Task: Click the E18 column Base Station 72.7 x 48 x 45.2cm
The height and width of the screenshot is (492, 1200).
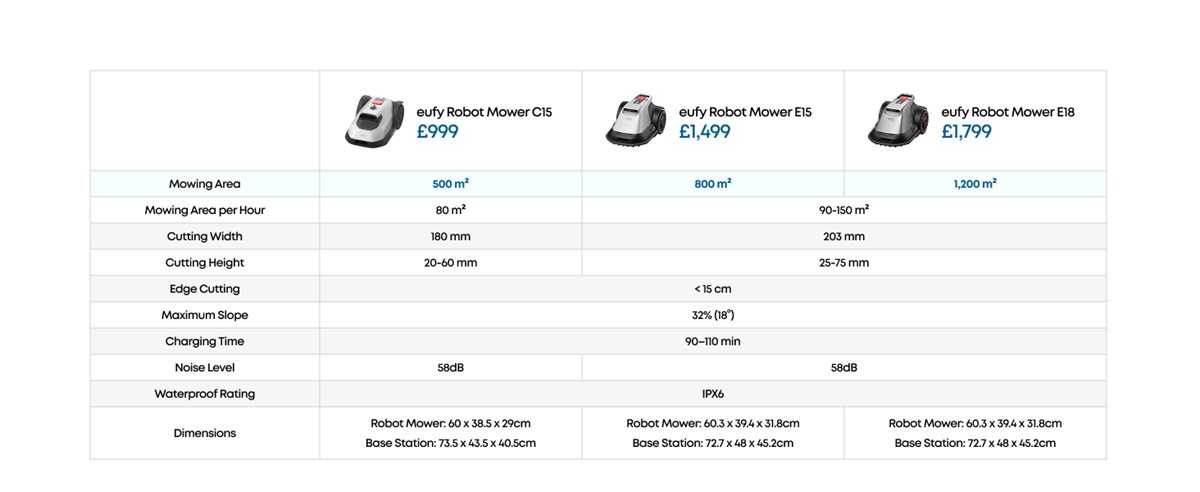Action: point(975,443)
